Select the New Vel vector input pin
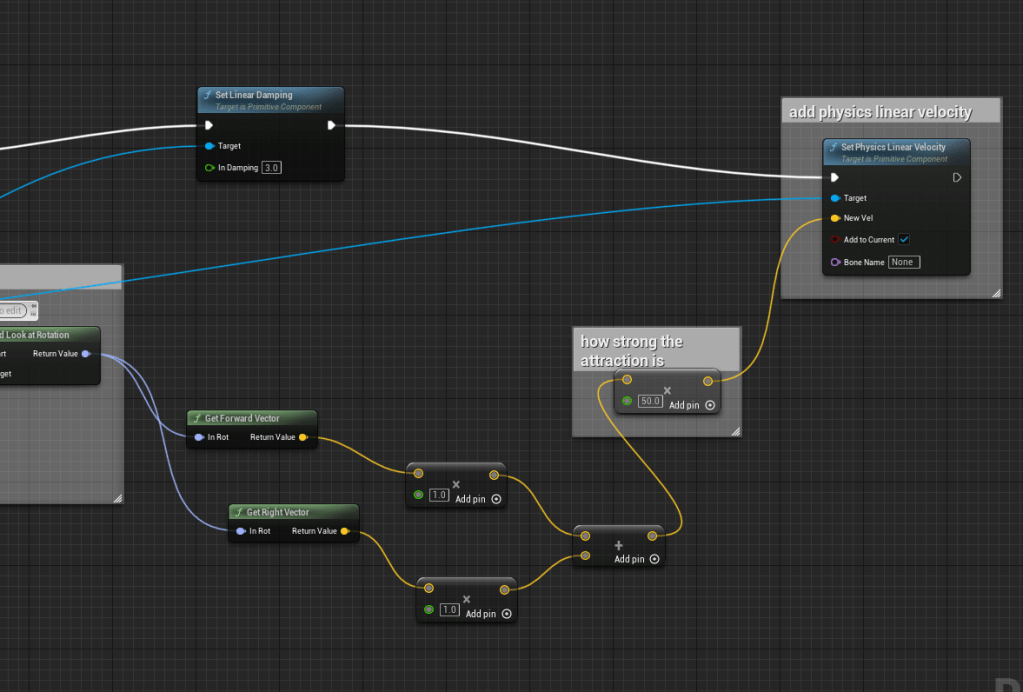Screen dimensions: 1023x692 (835, 218)
